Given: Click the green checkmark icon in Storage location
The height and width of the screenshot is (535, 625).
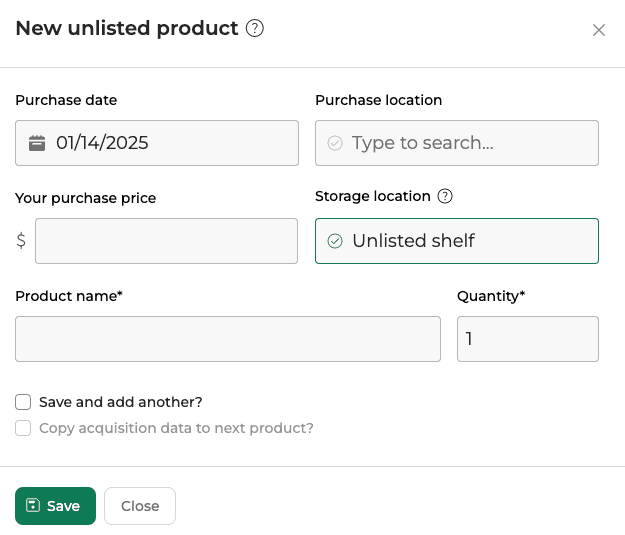Looking at the screenshot, I should [x=335, y=241].
